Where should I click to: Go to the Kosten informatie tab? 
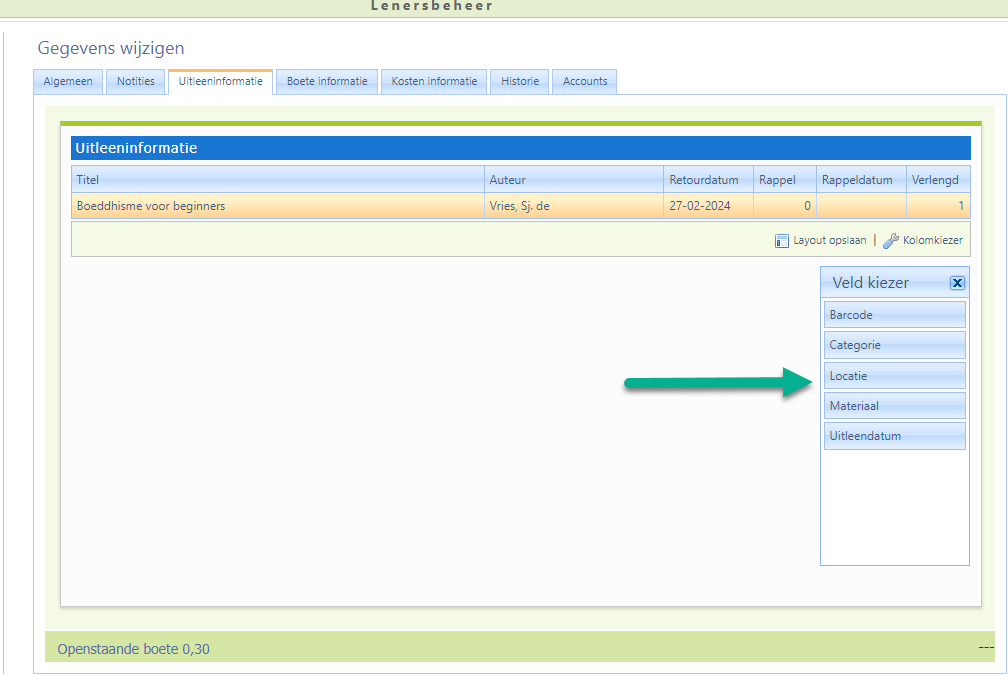[434, 82]
